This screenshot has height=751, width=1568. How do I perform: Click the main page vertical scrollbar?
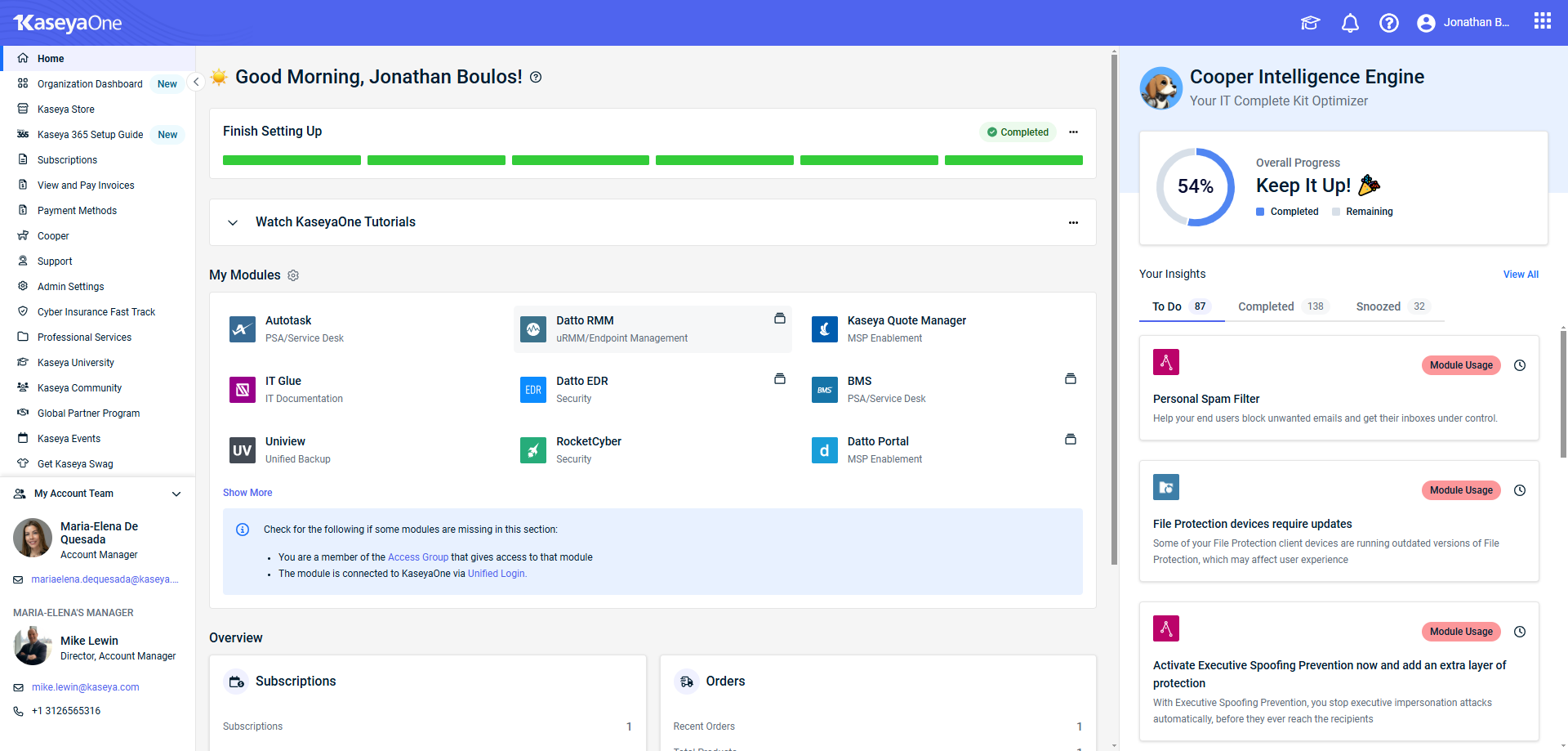1114,311
